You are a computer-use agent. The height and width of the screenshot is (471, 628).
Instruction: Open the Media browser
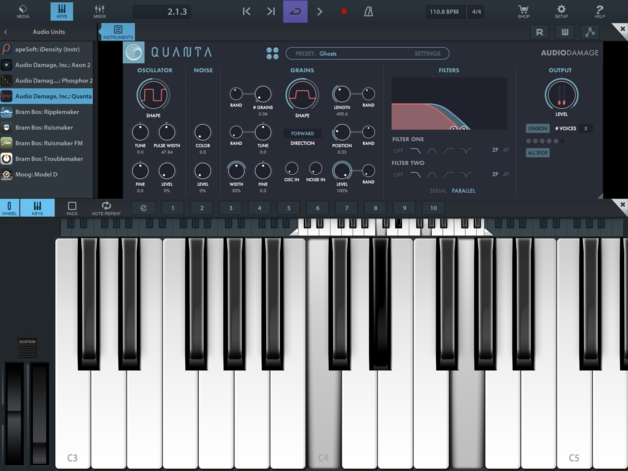[23, 11]
